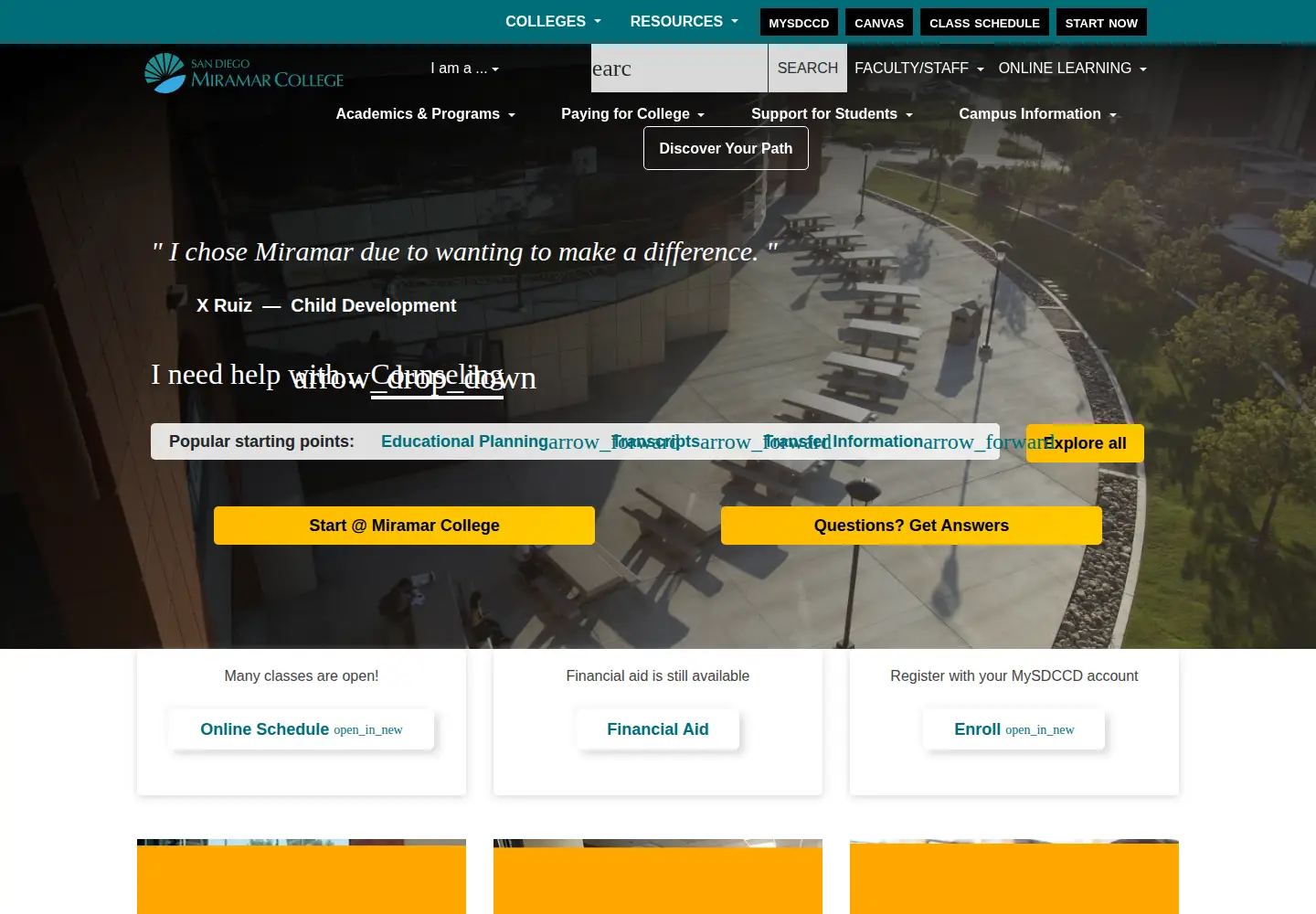
Task: Click 'Register with your MySDCCD account' text
Action: pyautogui.click(x=1014, y=676)
